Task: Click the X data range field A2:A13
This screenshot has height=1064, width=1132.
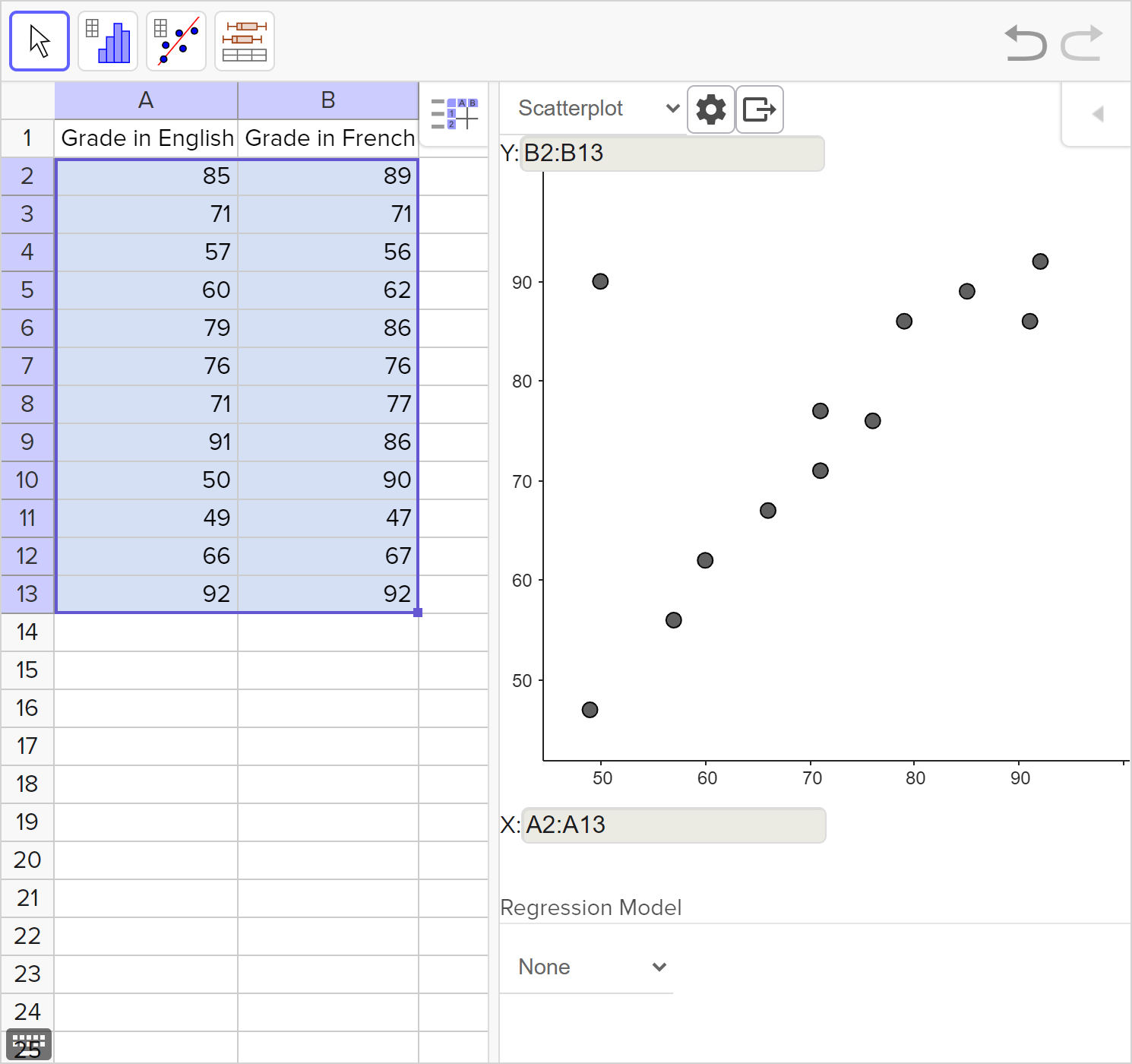Action: [x=674, y=825]
